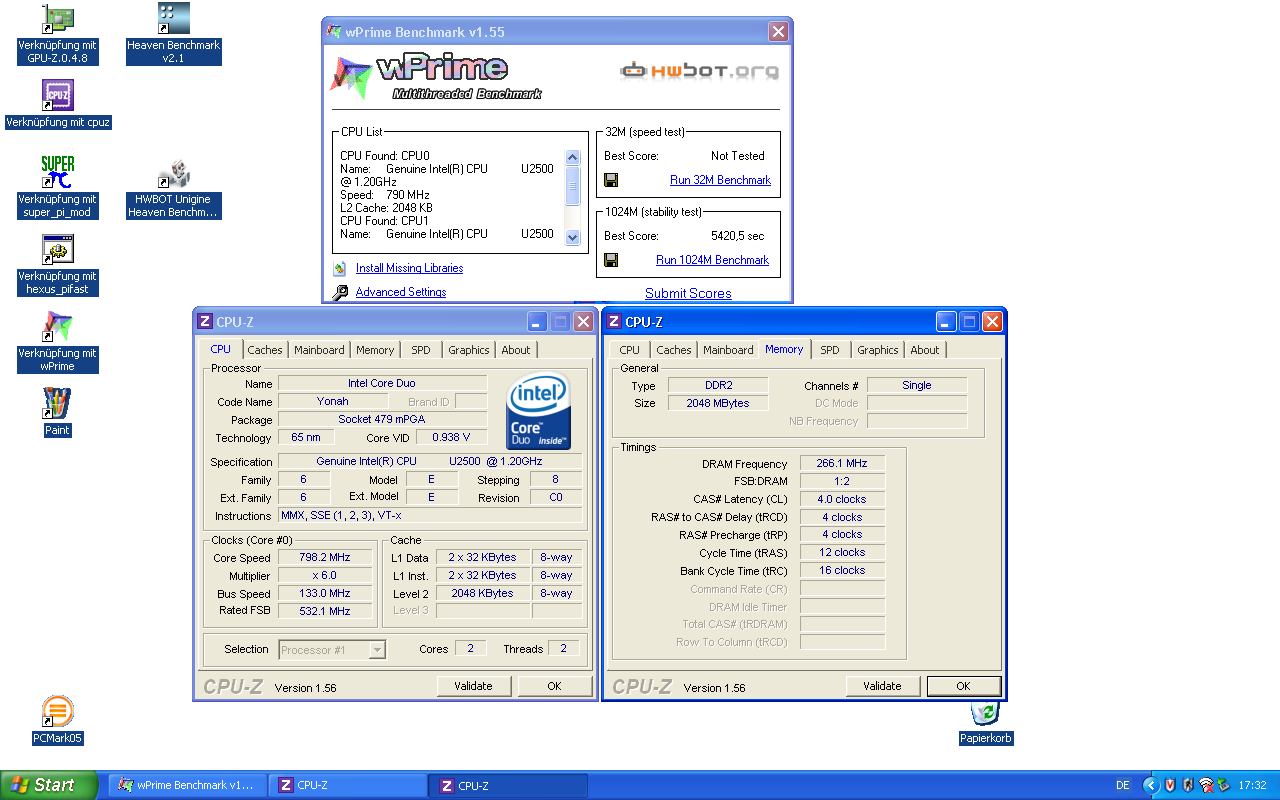Switch to SPD tab in right CPU-Z window

pos(830,350)
